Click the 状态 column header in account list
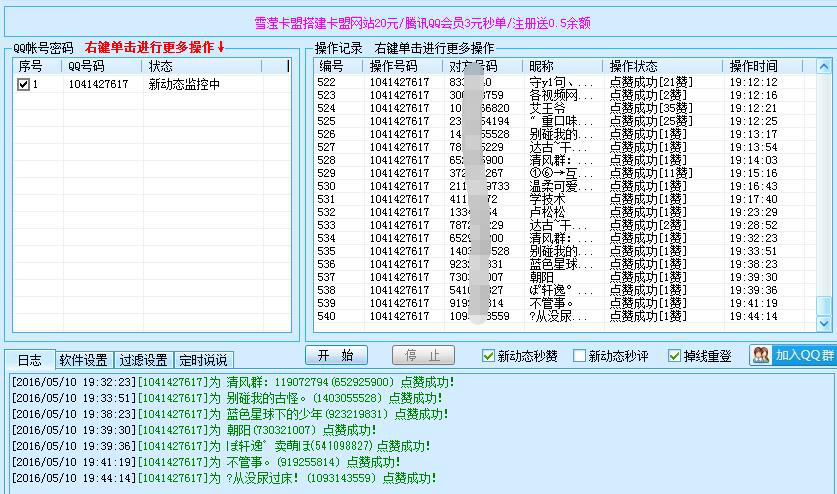This screenshot has width=837, height=494. click(x=202, y=66)
